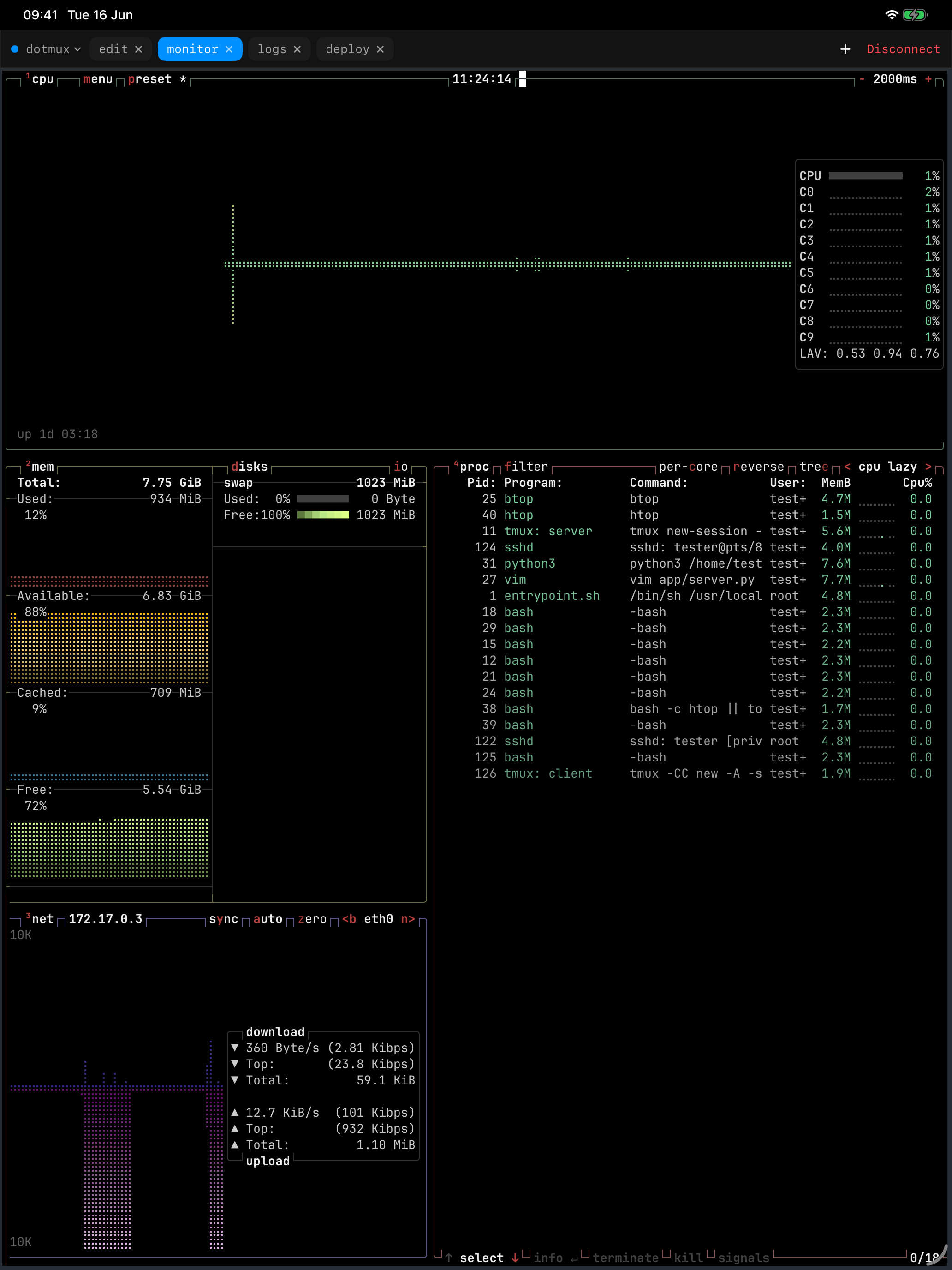The height and width of the screenshot is (1270, 952).
Task: Toggle net auto scaling
Action: 268,919
